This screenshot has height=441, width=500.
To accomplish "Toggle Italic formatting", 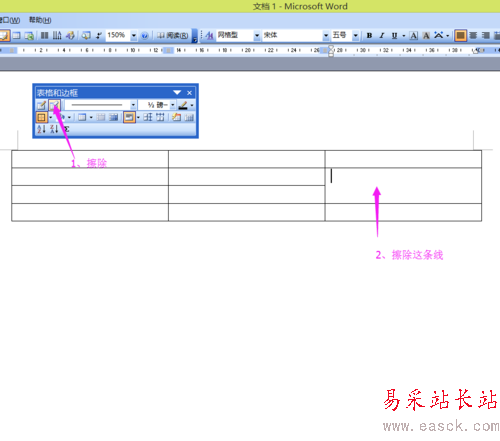I will coord(382,35).
